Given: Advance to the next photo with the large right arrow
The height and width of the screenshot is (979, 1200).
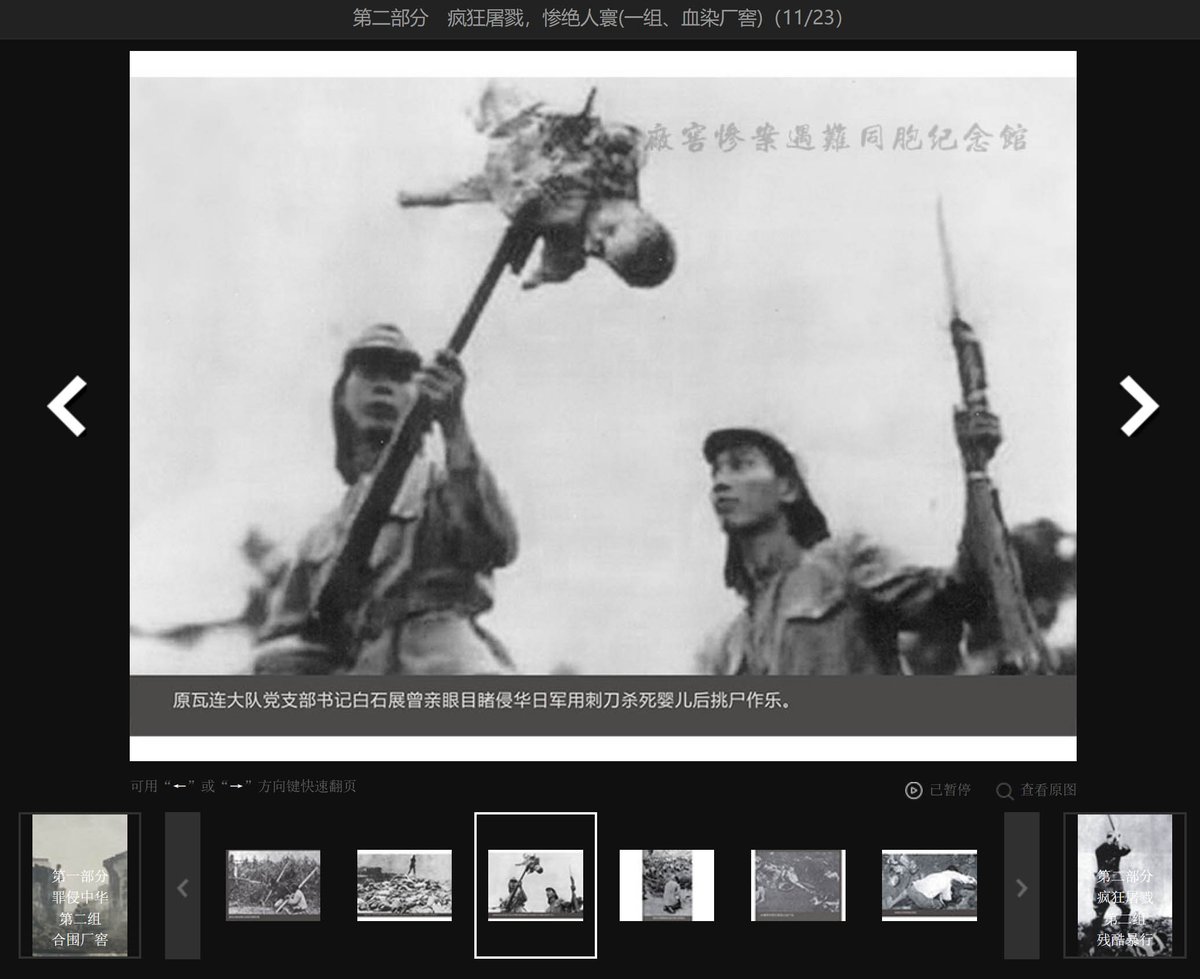Looking at the screenshot, I should pyautogui.click(x=1139, y=406).
